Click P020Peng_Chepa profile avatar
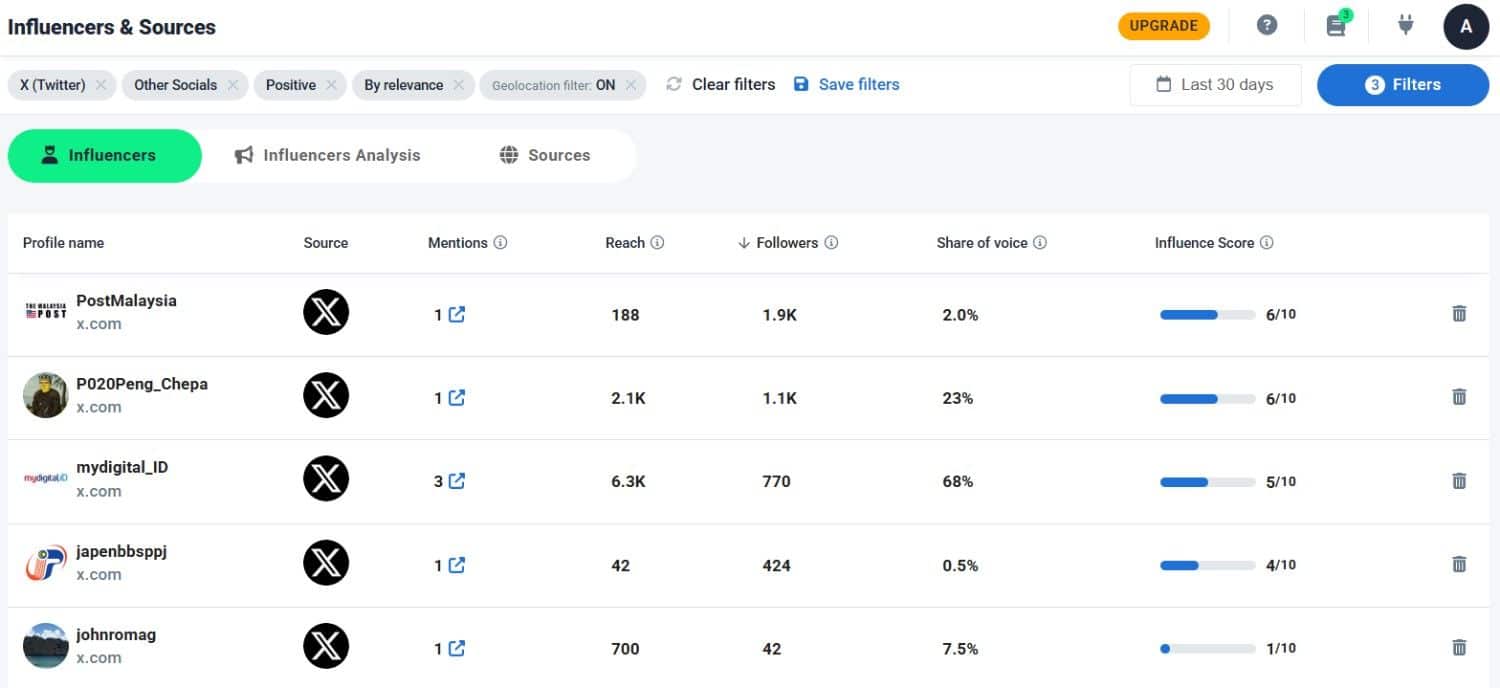 (x=46, y=395)
